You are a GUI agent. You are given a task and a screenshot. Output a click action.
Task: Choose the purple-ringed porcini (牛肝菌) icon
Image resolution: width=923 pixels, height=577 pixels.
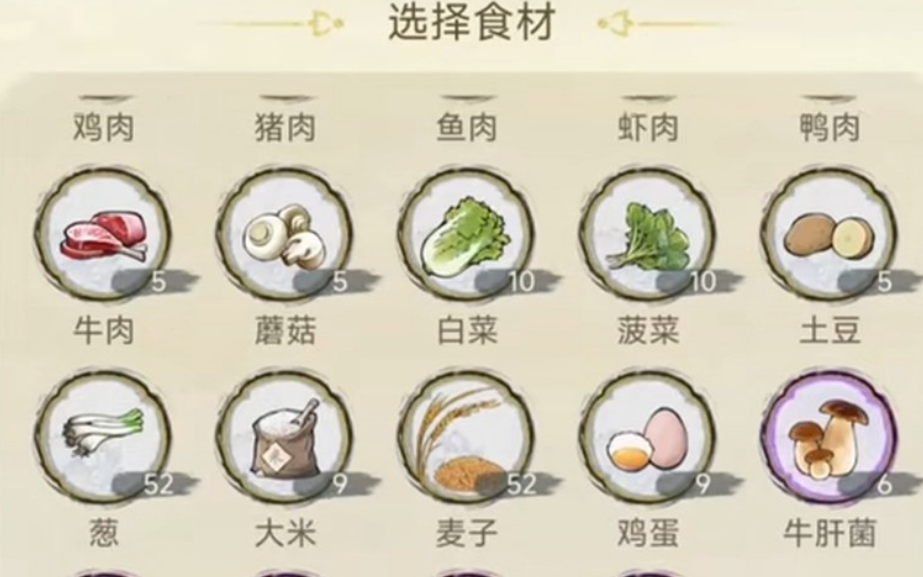(x=829, y=437)
